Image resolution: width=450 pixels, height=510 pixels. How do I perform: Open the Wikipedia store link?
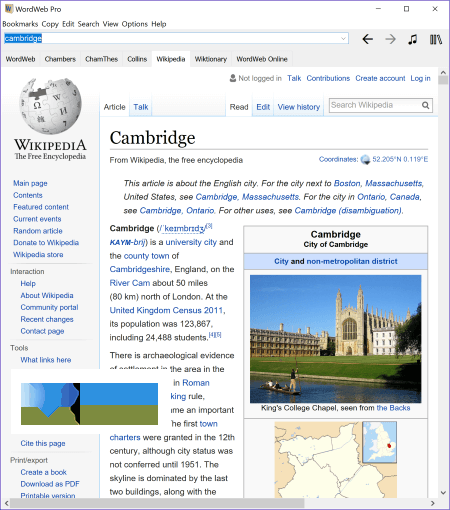click(38, 255)
